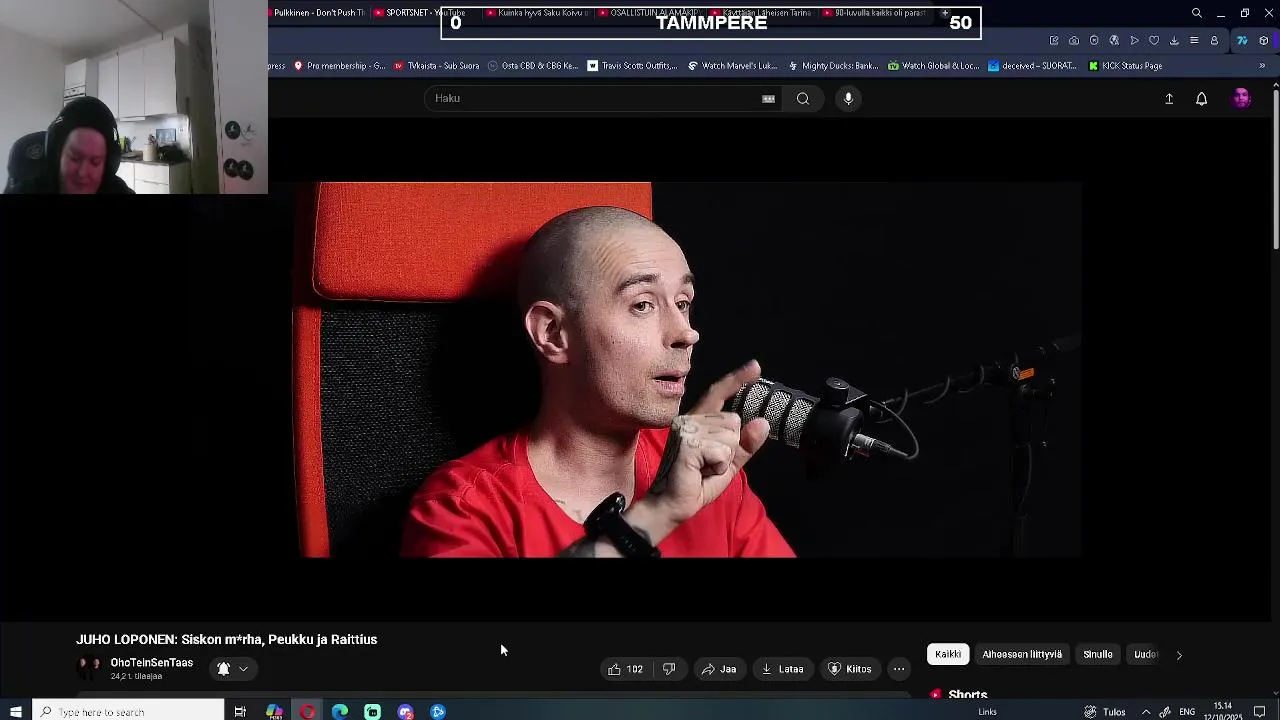Open Pro membership bookmark

tap(339, 66)
